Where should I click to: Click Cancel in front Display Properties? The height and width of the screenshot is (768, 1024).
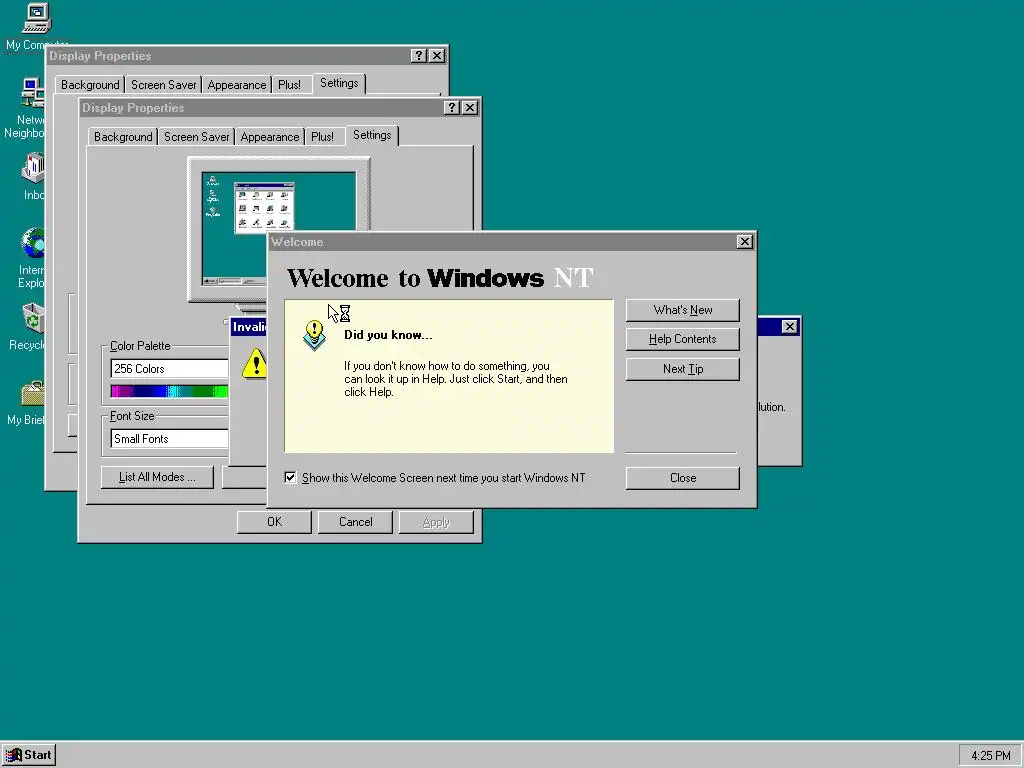355,522
